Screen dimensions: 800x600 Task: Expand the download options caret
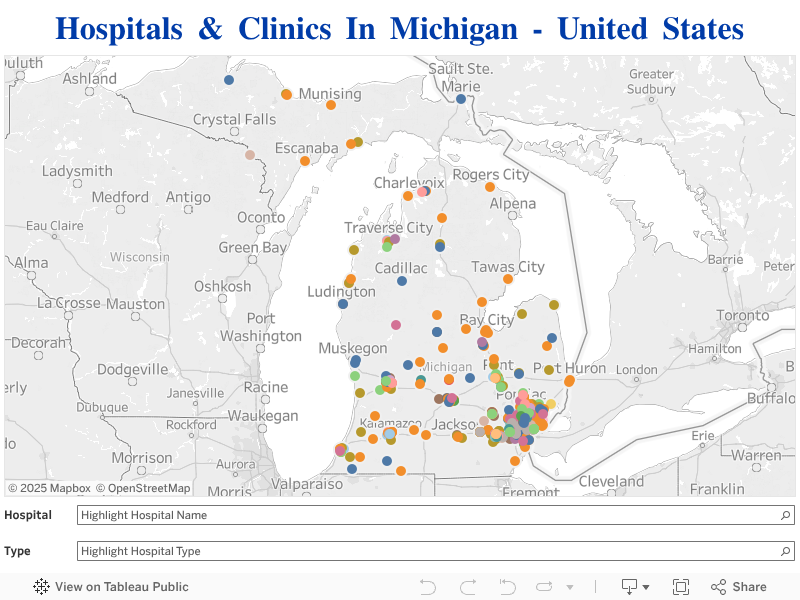point(646,587)
